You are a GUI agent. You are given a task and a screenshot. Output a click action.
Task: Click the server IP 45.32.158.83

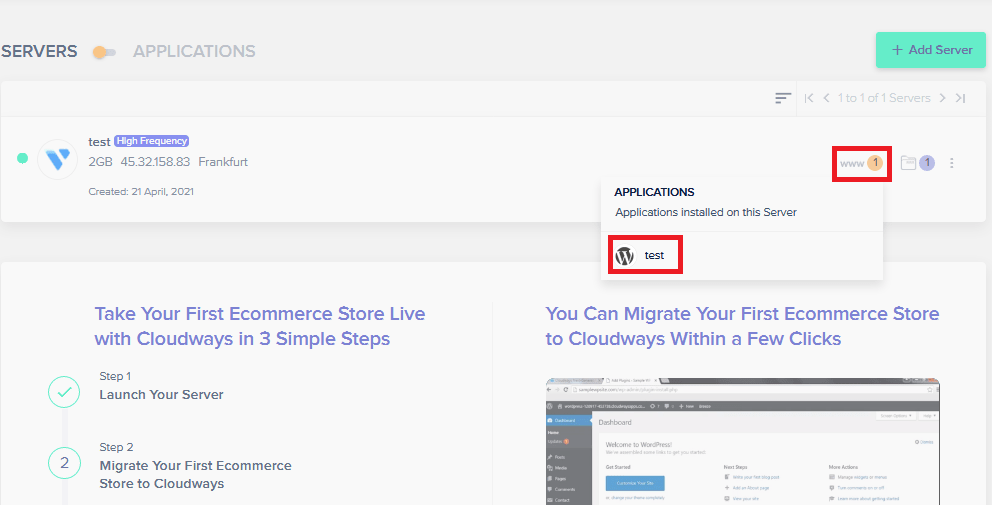pyautogui.click(x=155, y=162)
